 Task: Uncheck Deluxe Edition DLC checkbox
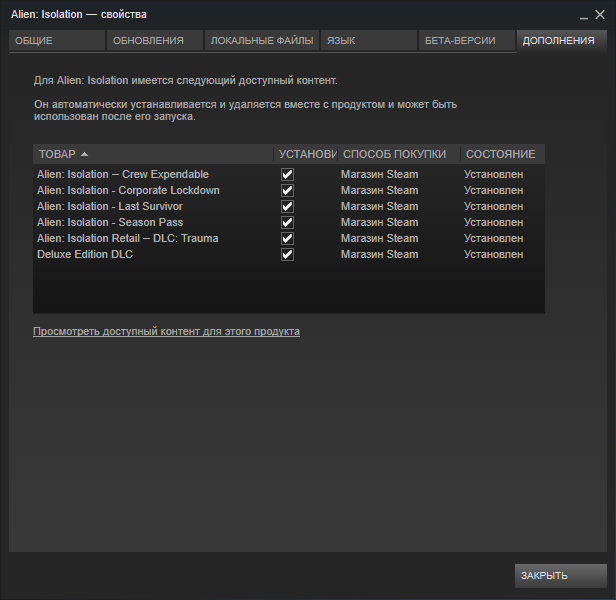[x=287, y=255]
